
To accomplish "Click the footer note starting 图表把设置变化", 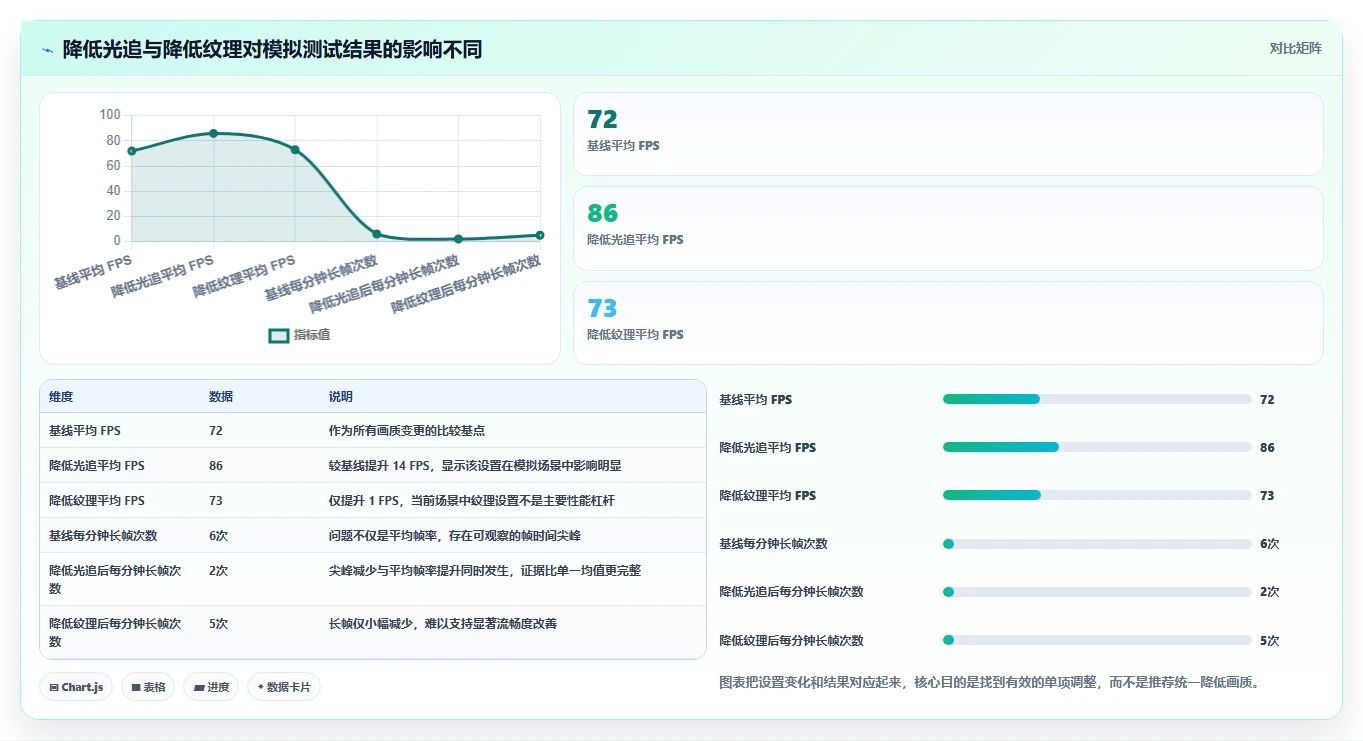I will (x=989, y=683).
